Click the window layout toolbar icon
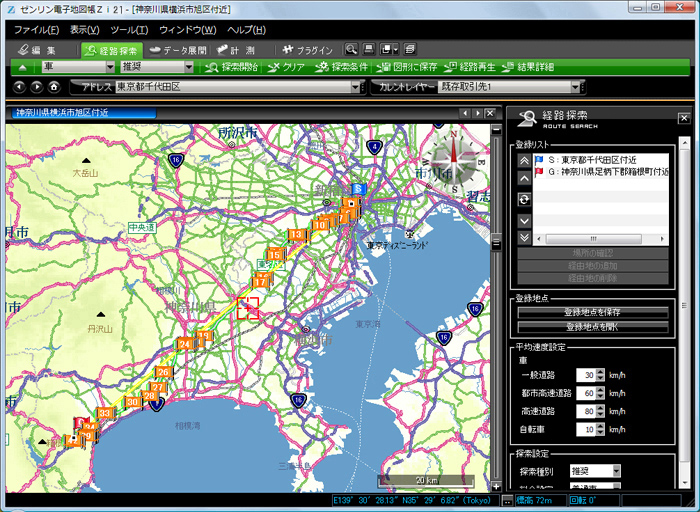The image size is (700, 512). (386, 49)
